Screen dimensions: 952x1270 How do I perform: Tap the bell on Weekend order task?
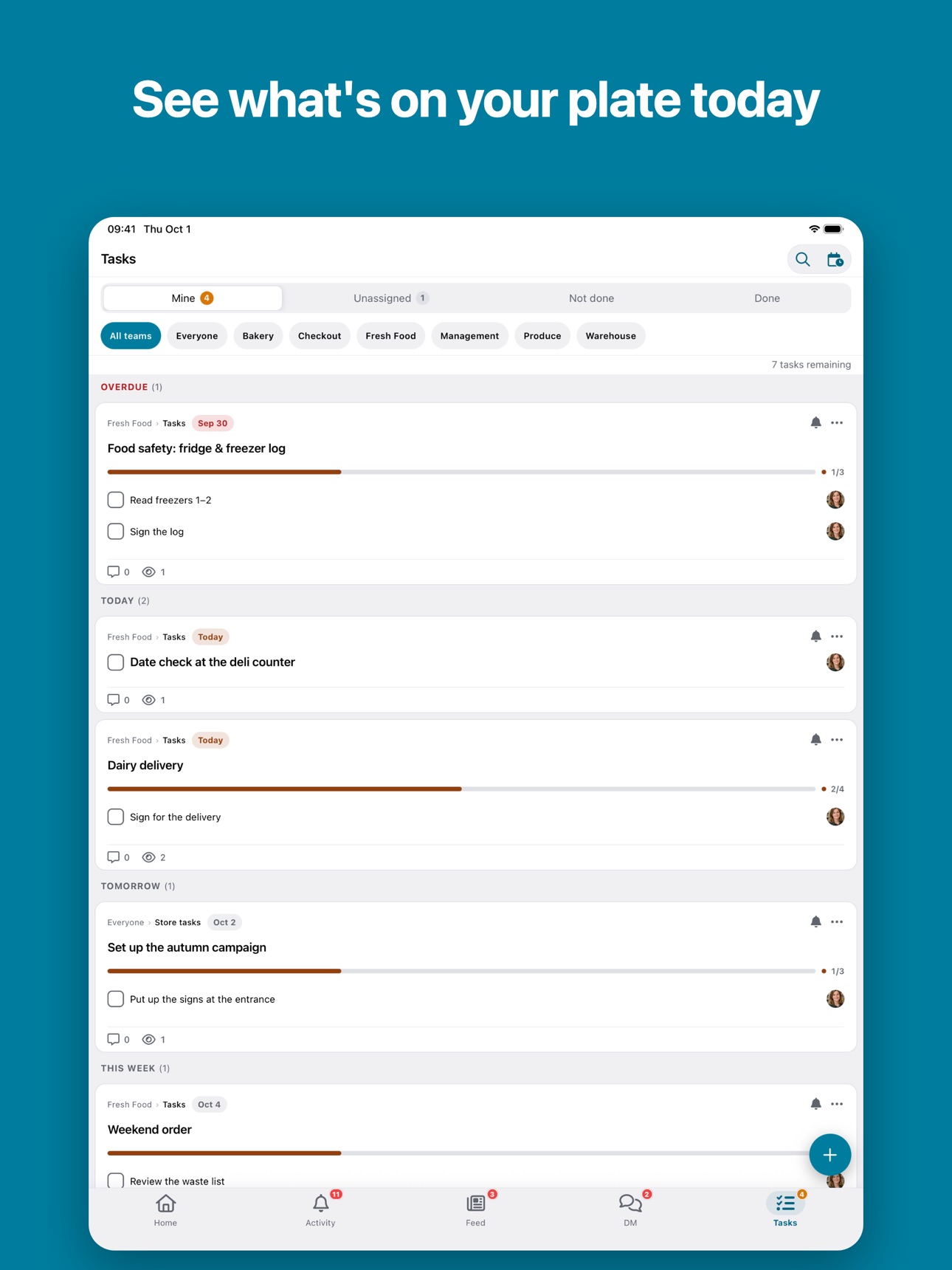coord(815,1105)
